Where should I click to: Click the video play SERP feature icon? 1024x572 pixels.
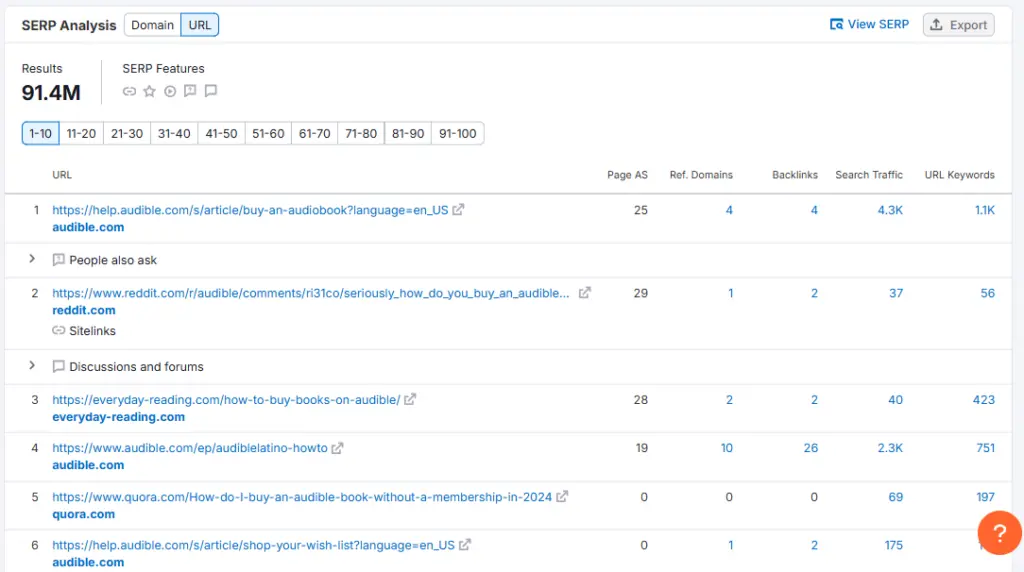tap(170, 91)
